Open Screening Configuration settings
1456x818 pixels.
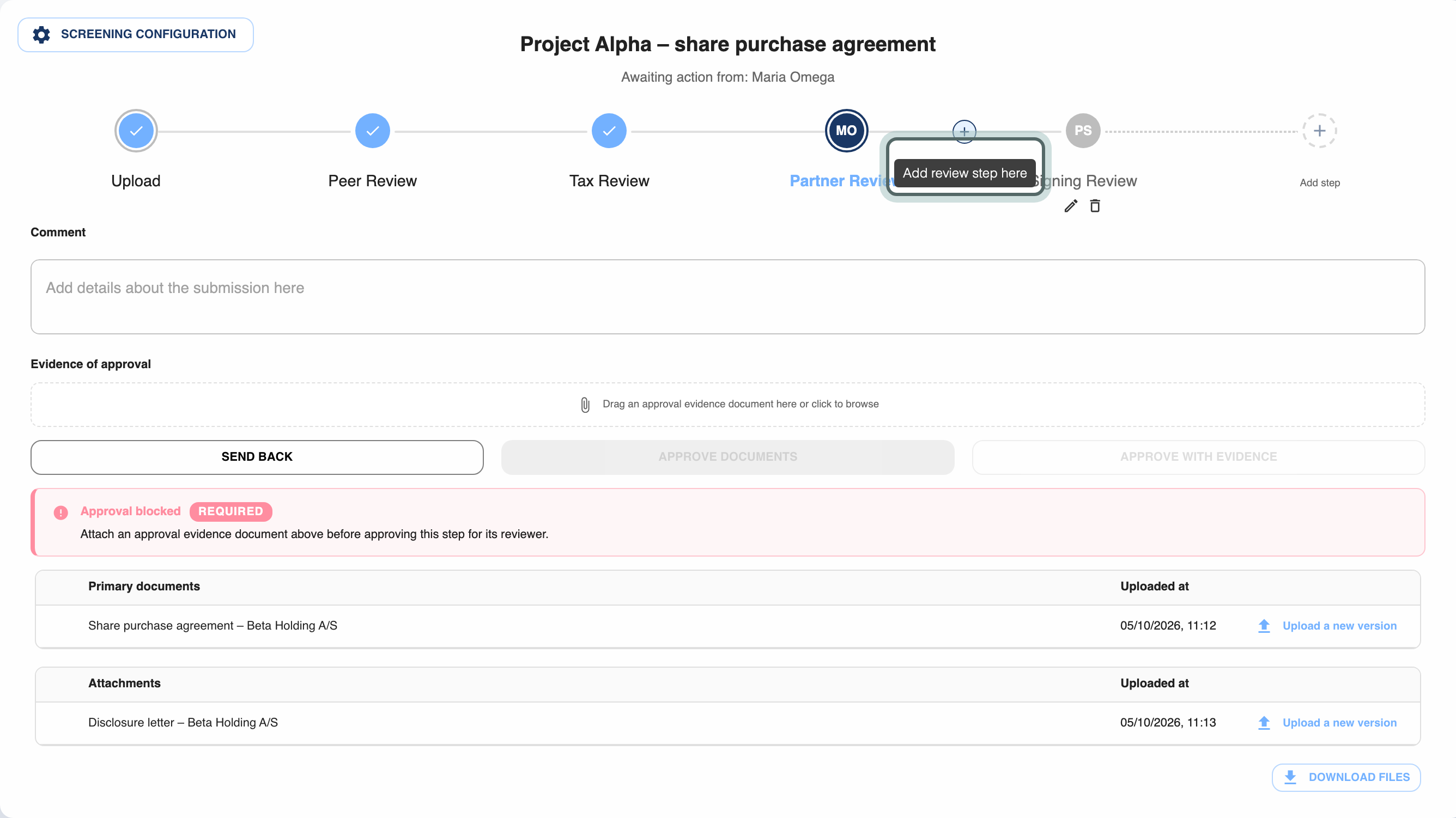[x=136, y=34]
